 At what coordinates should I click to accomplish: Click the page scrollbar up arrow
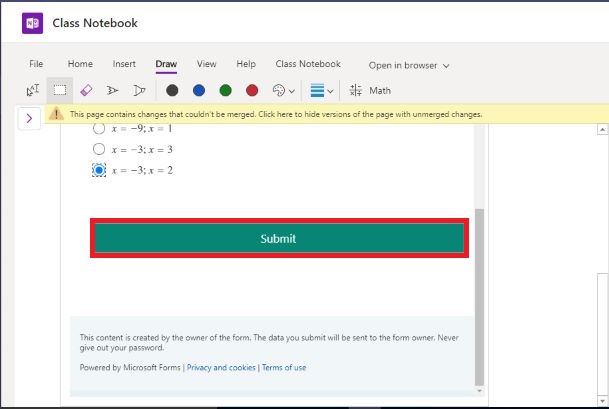(x=602, y=129)
